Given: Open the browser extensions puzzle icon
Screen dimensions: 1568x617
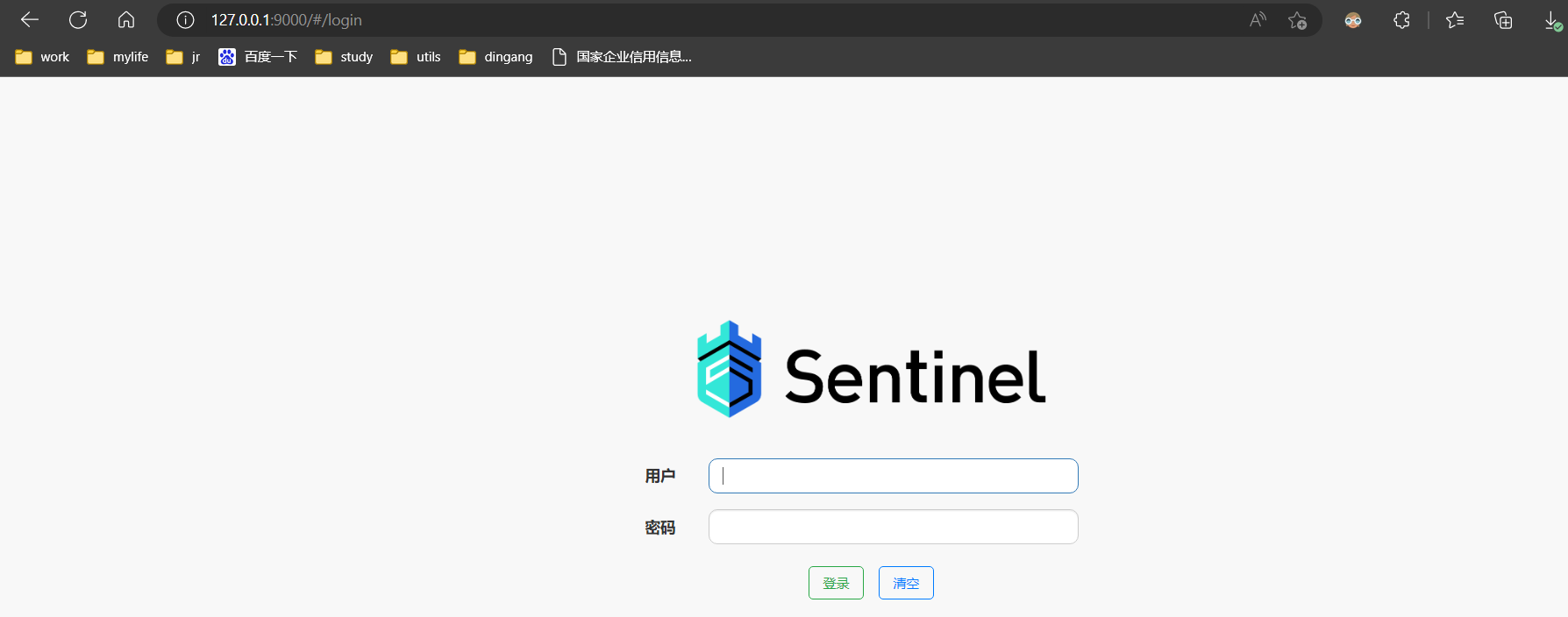Looking at the screenshot, I should pos(1401,19).
